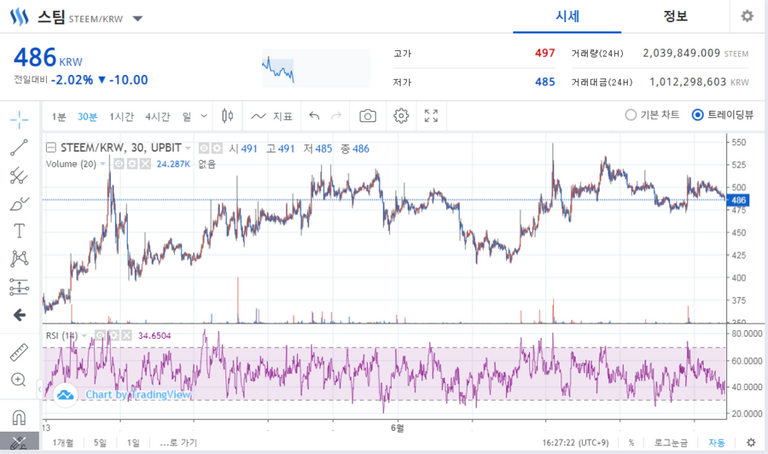The height and width of the screenshot is (454, 768).
Task: Click the 486 current price label on axis
Action: tap(738, 200)
